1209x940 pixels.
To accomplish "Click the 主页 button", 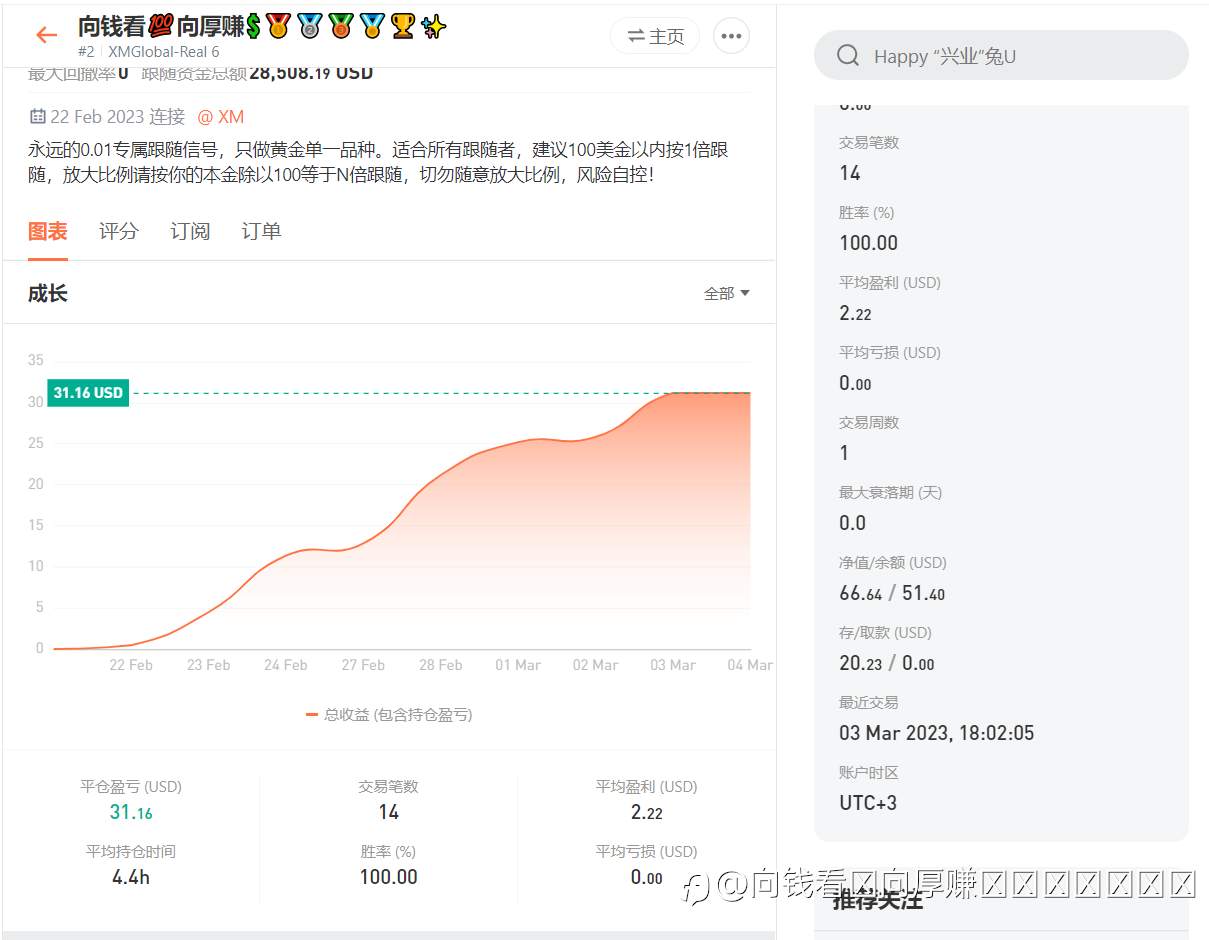I will tap(655, 36).
